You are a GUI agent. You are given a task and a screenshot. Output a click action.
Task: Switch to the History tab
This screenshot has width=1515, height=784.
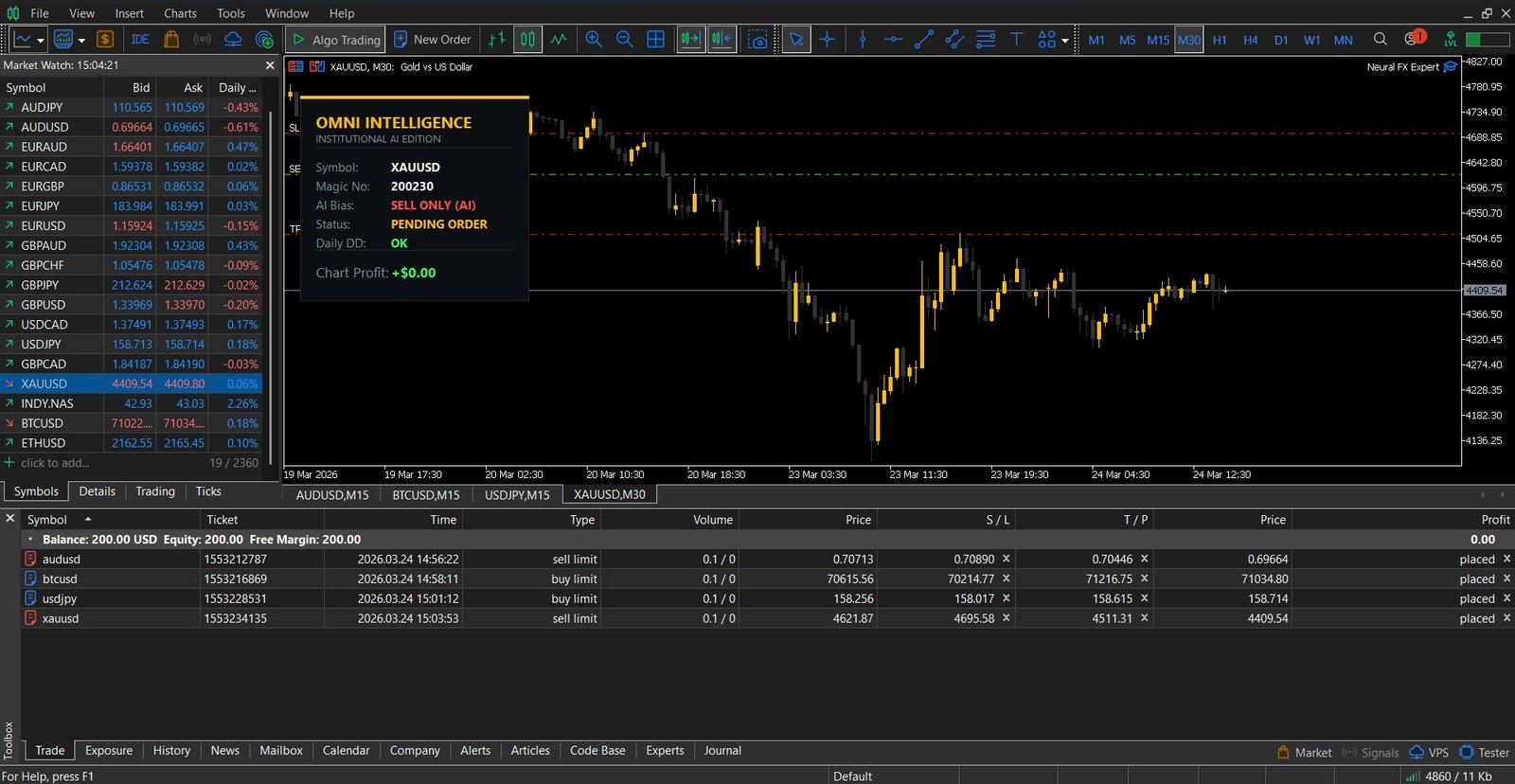tap(171, 751)
